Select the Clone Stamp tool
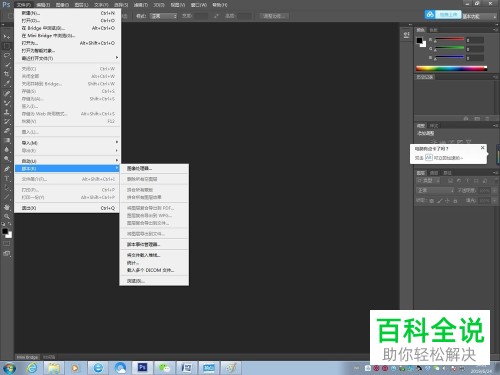This screenshot has height=375, width=500. tap(7, 112)
